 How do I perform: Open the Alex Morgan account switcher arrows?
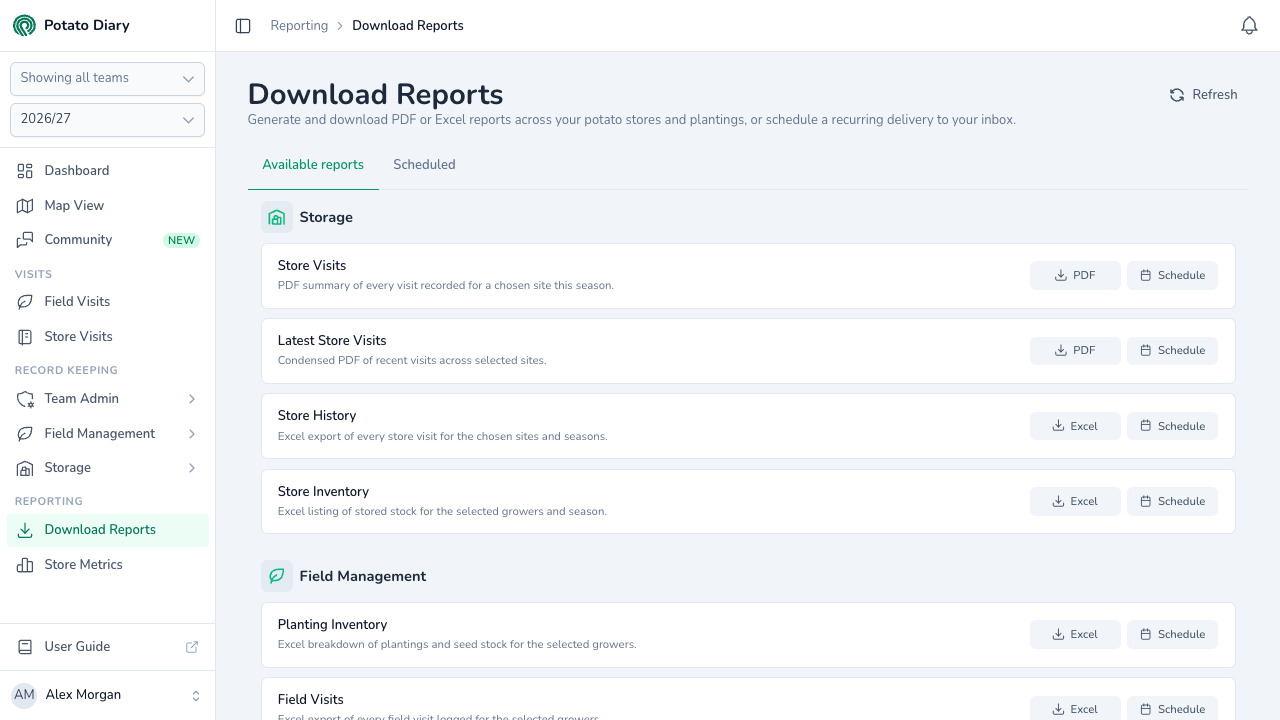(196, 696)
